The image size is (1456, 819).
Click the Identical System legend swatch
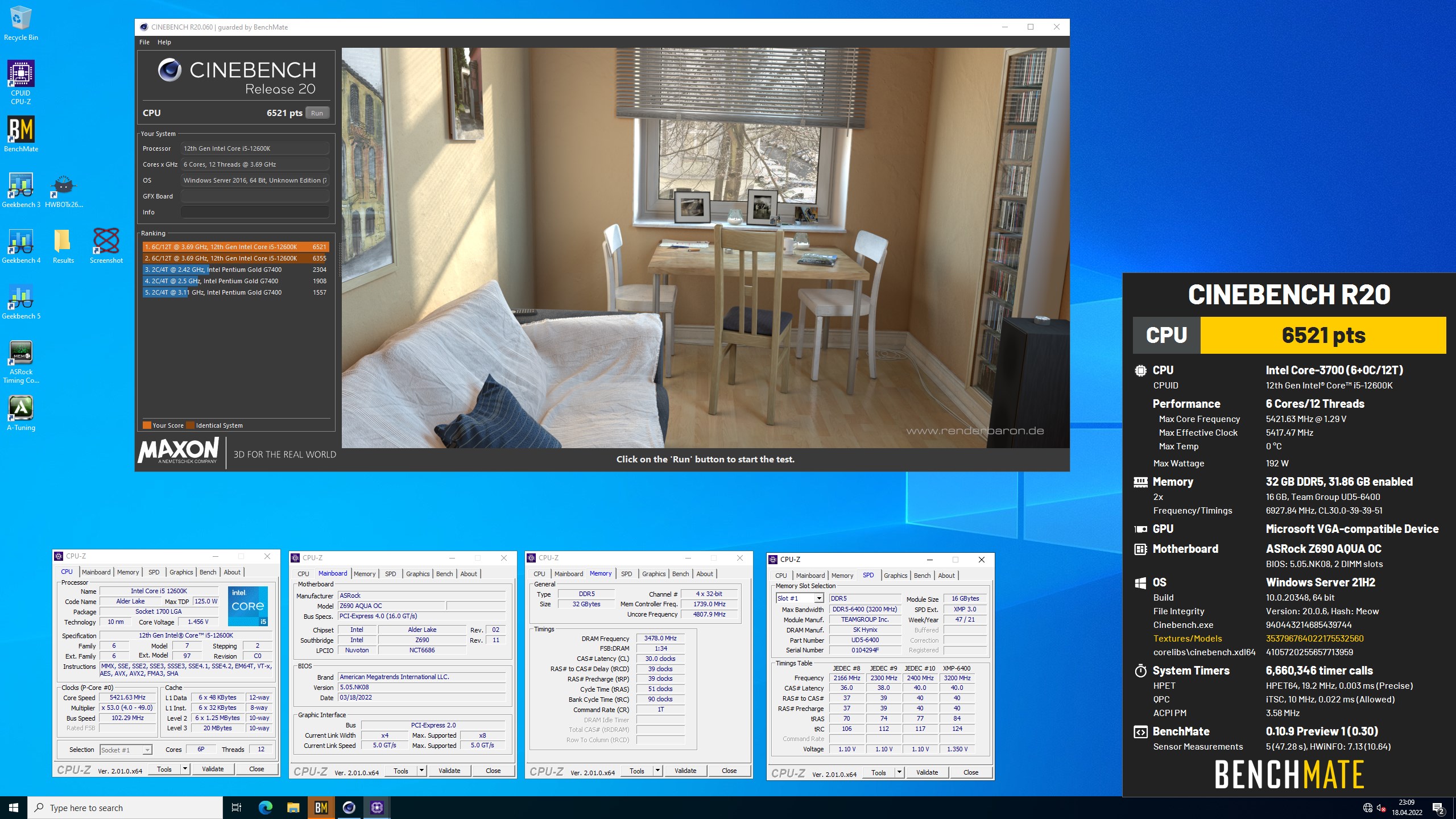[x=191, y=425]
